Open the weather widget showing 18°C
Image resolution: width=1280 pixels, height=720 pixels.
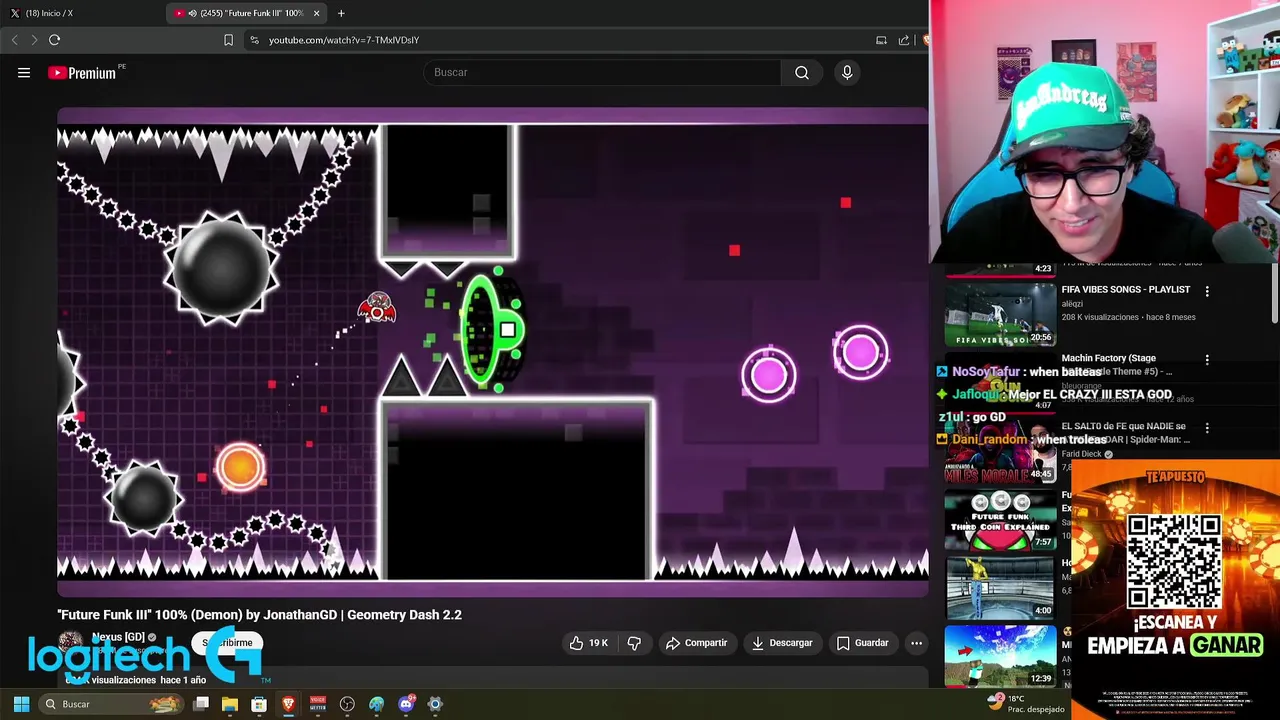[1024, 704]
